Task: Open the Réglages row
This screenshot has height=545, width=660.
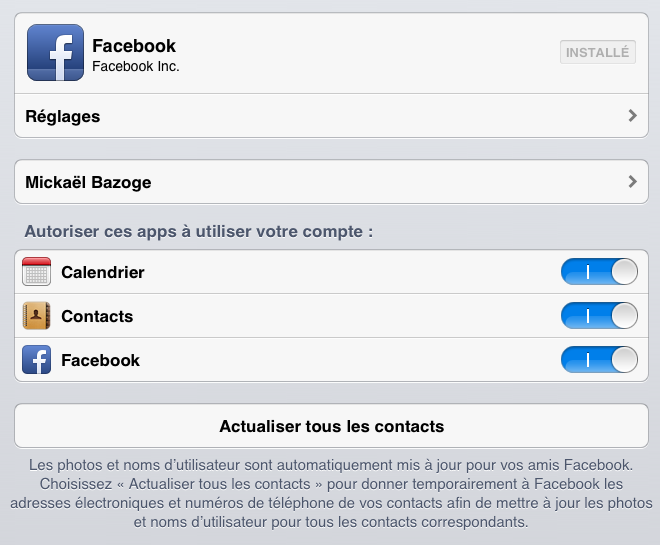Action: tap(331, 116)
